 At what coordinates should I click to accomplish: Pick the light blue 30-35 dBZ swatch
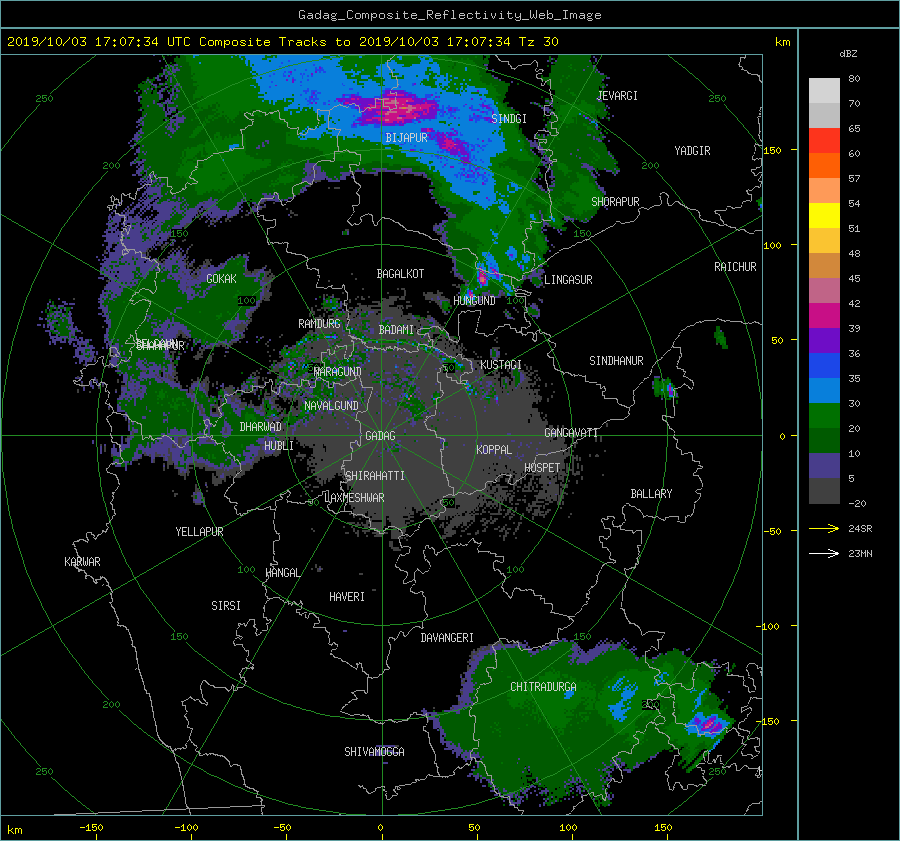click(x=824, y=390)
